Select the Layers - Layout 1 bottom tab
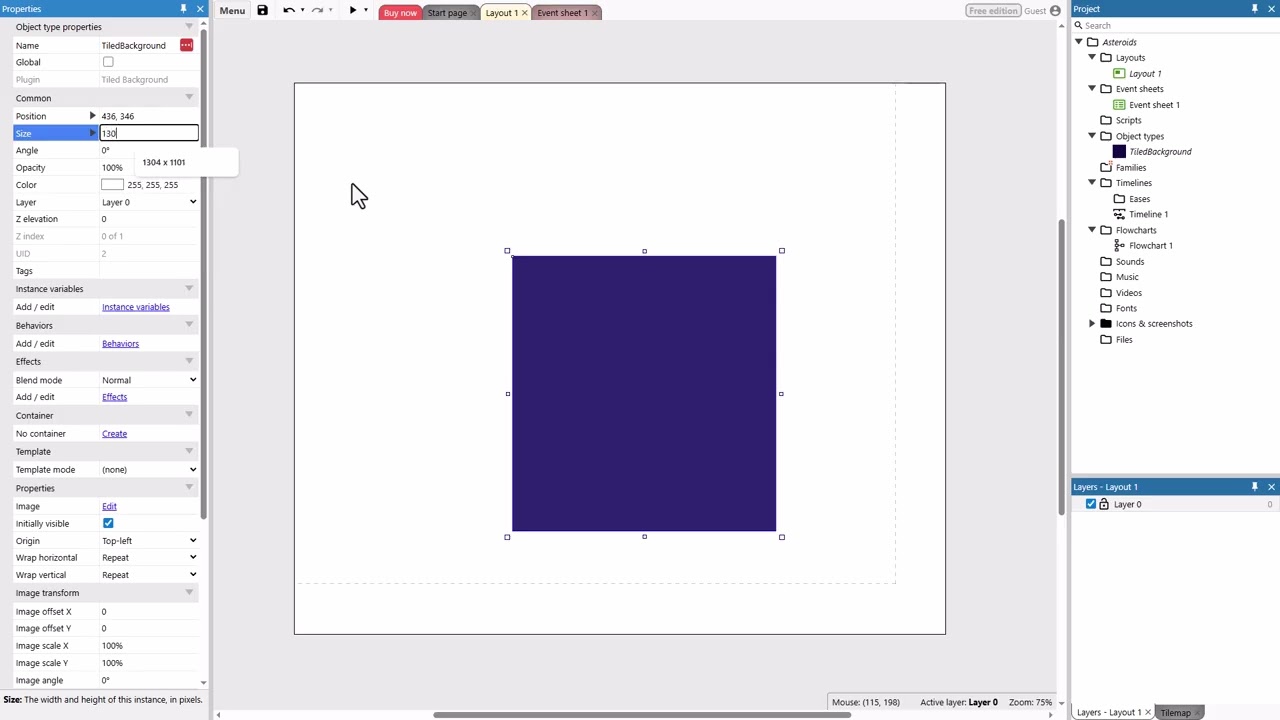This screenshot has width=1280, height=720. pos(1109,713)
